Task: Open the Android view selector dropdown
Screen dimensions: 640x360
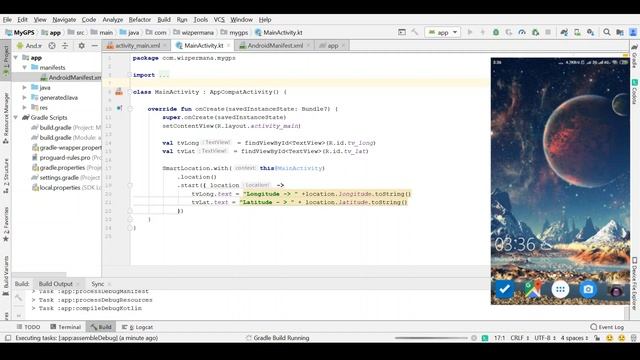Action: (29, 46)
